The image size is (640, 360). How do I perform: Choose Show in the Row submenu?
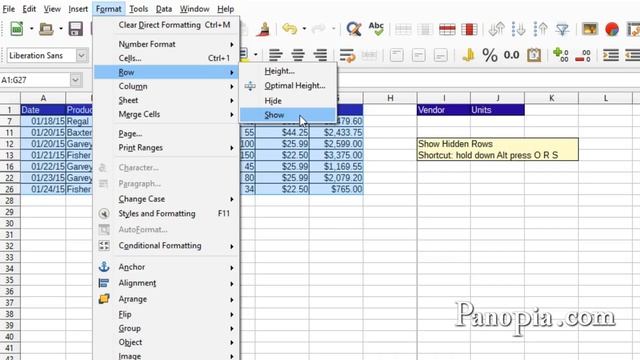click(x=288, y=115)
